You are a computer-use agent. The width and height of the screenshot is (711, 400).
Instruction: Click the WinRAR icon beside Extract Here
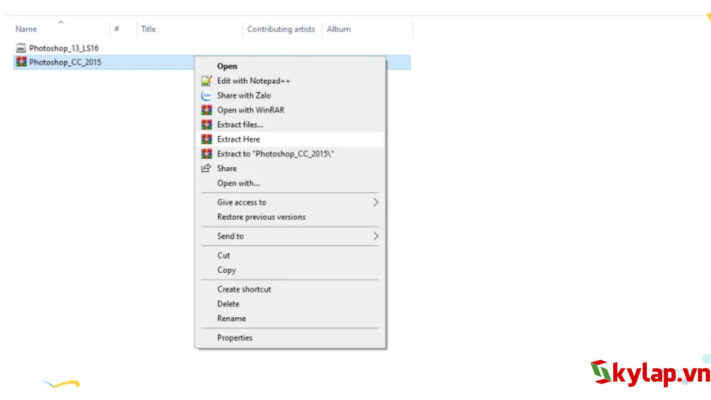[x=206, y=140]
